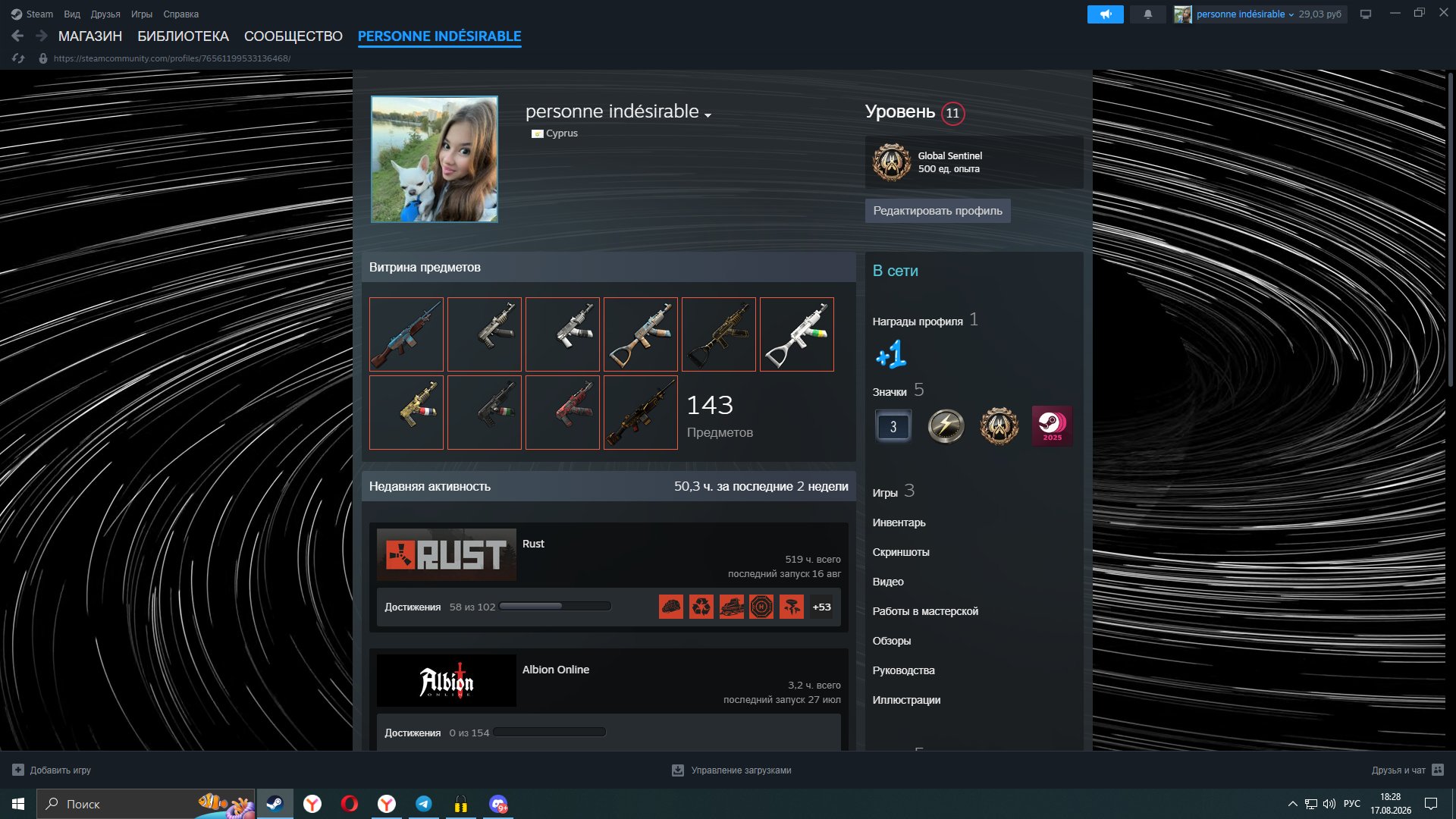
Task: Open the 143 Предметов item count
Action: tap(719, 416)
